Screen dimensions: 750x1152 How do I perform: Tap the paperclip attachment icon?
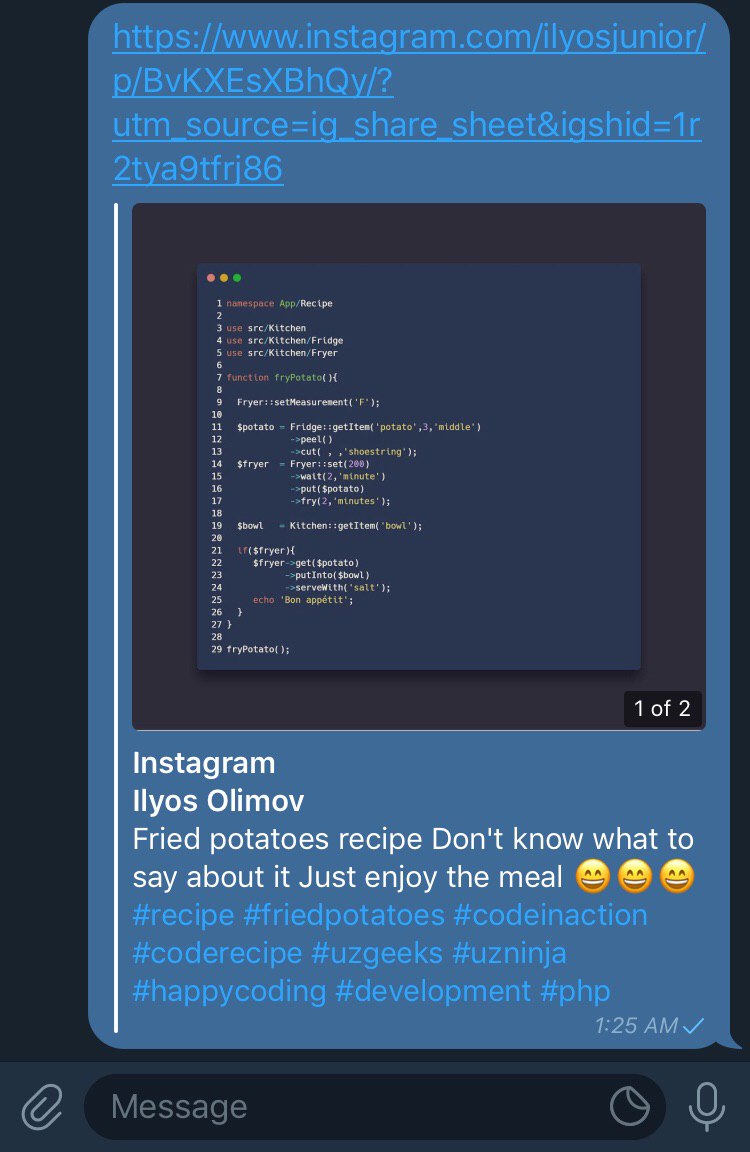coord(42,1106)
